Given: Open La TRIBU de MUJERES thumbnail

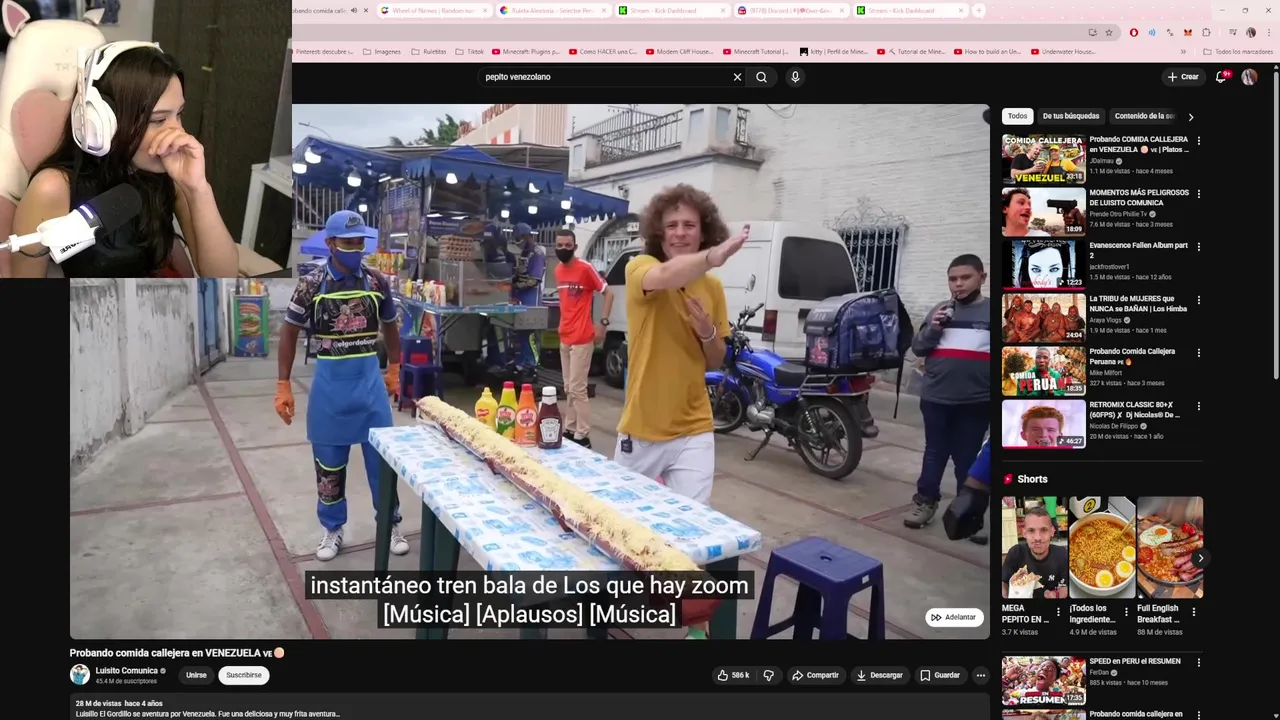Looking at the screenshot, I should coord(1044,317).
